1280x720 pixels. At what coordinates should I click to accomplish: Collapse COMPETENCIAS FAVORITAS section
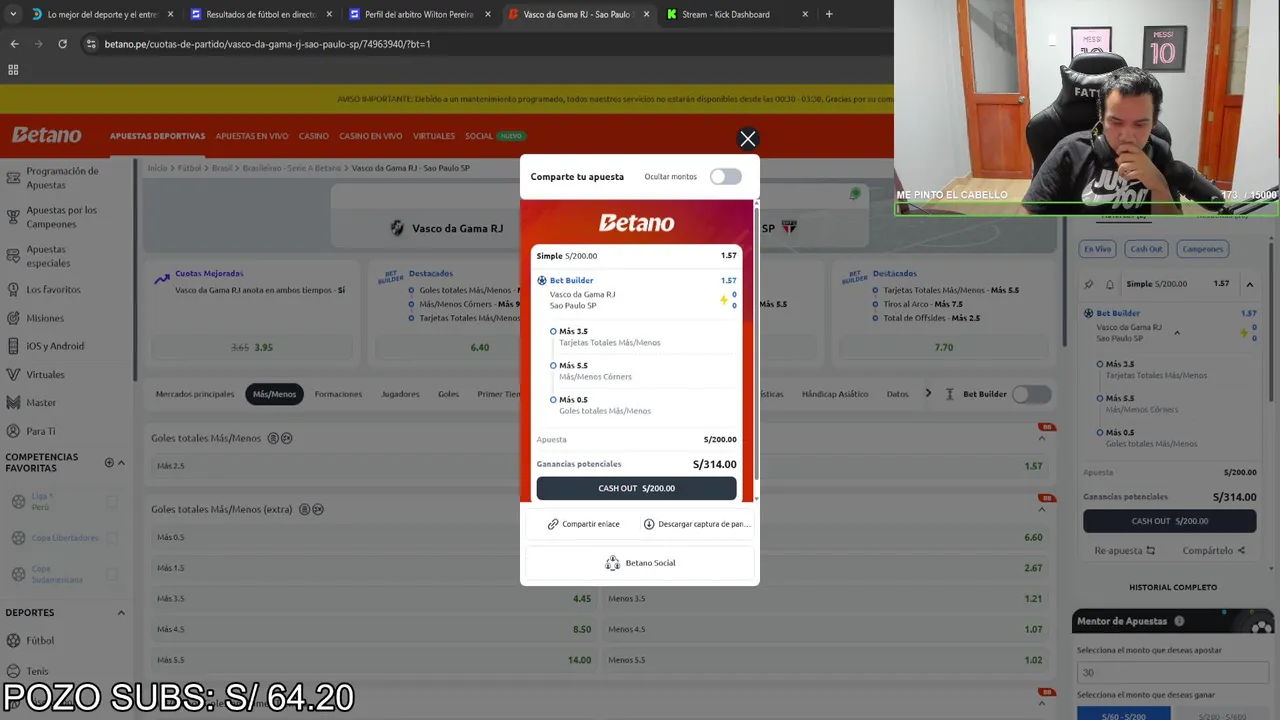tap(121, 463)
